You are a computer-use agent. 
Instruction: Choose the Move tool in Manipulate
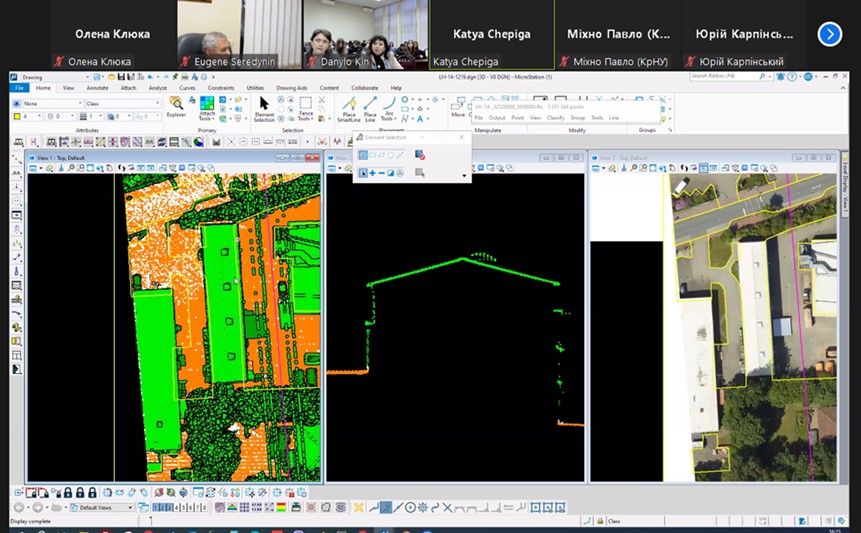click(458, 108)
